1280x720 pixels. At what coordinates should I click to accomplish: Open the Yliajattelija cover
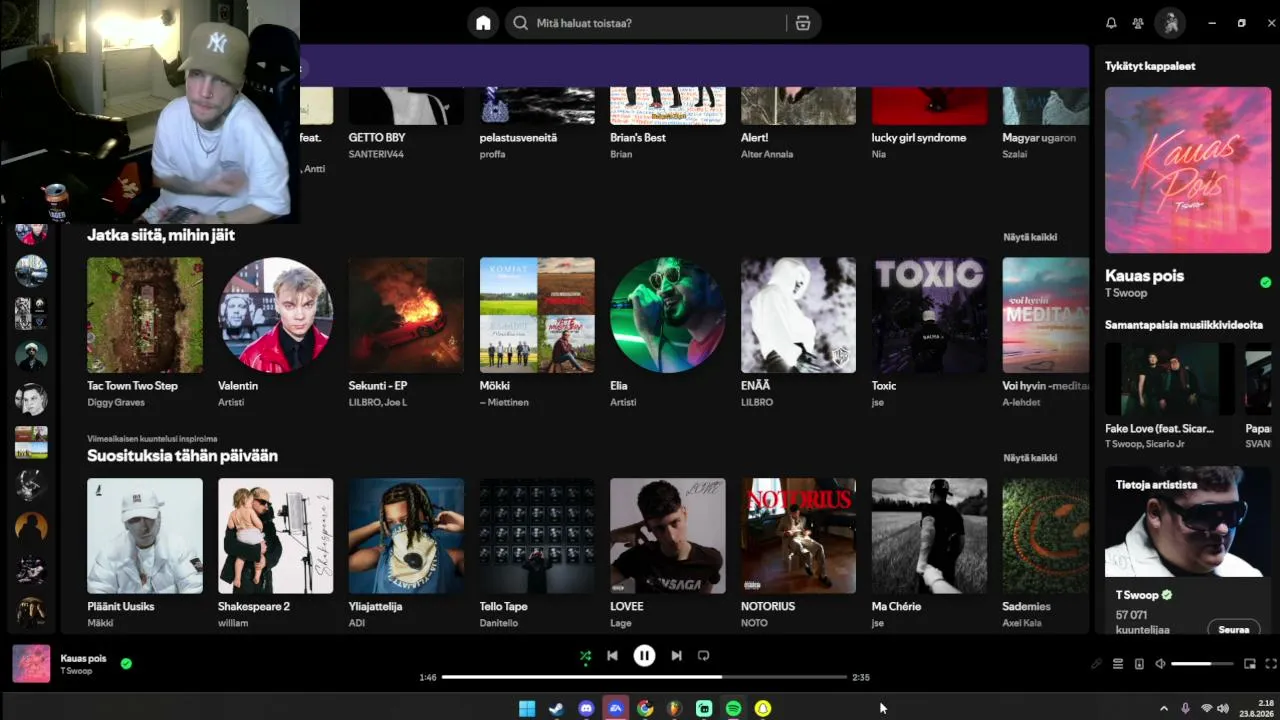point(406,536)
